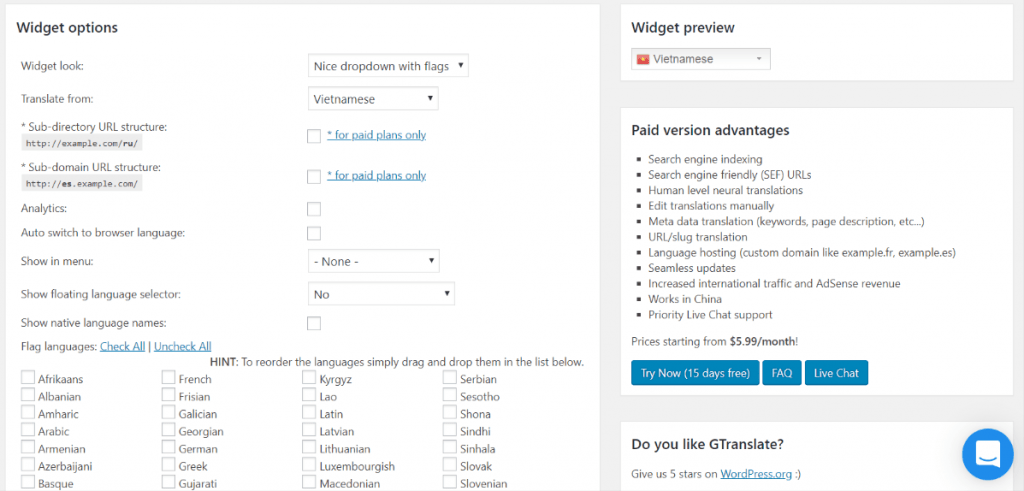Screen dimensions: 1024x491
Task: Open the Translate from Vietnamese dropdown
Action: pyautogui.click(x=373, y=99)
